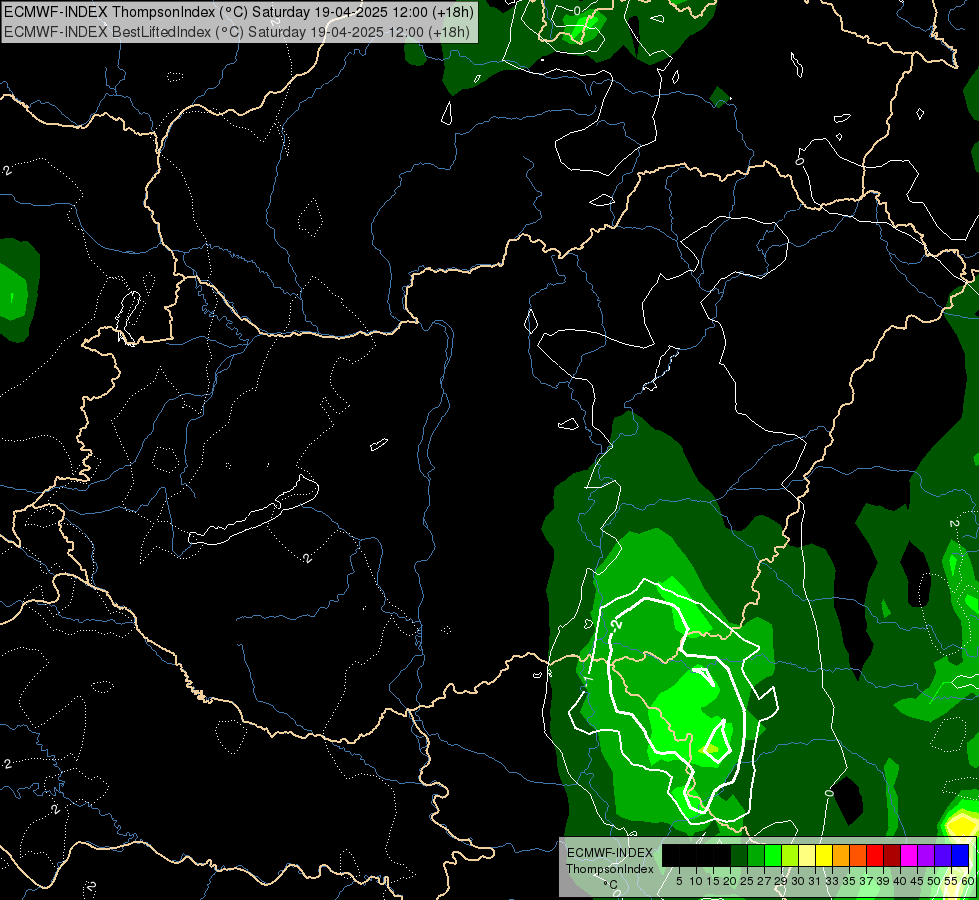
Task: Click the legend tick value 27
Action: pyautogui.click(x=765, y=881)
